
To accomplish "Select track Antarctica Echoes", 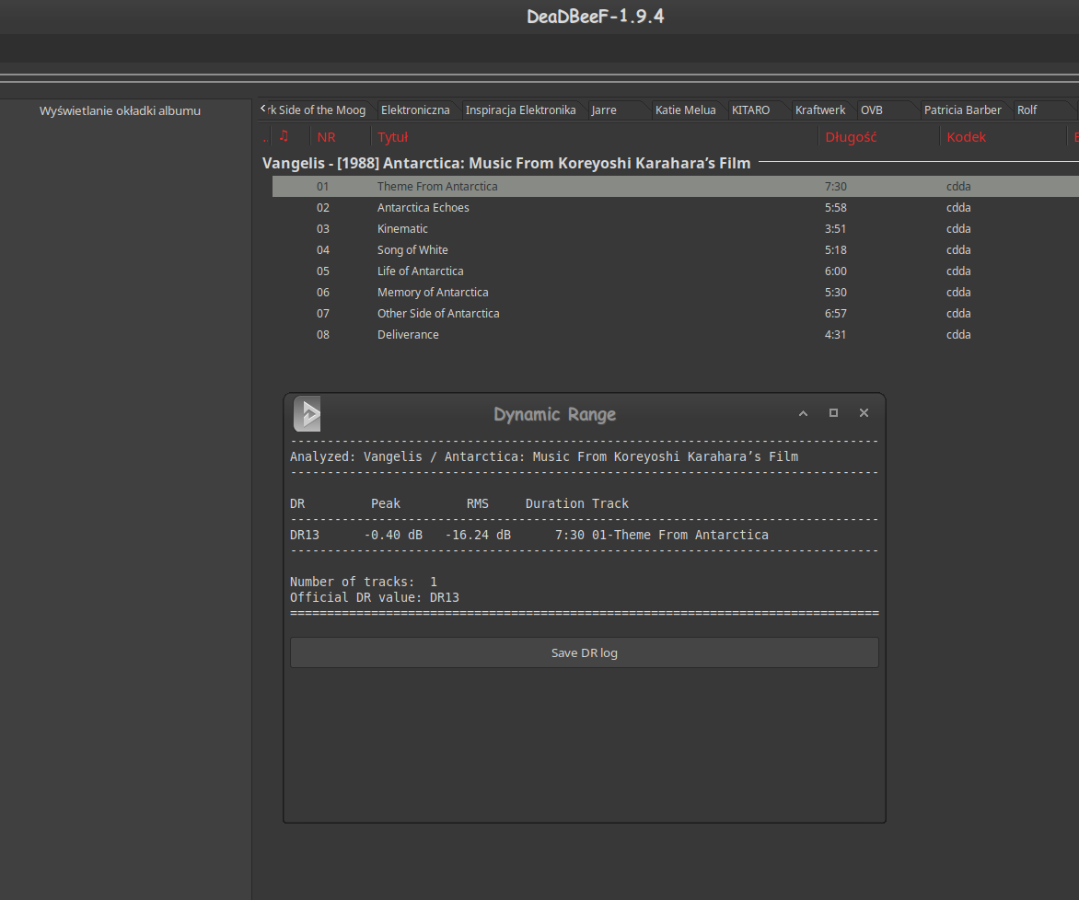I will 675,208.
